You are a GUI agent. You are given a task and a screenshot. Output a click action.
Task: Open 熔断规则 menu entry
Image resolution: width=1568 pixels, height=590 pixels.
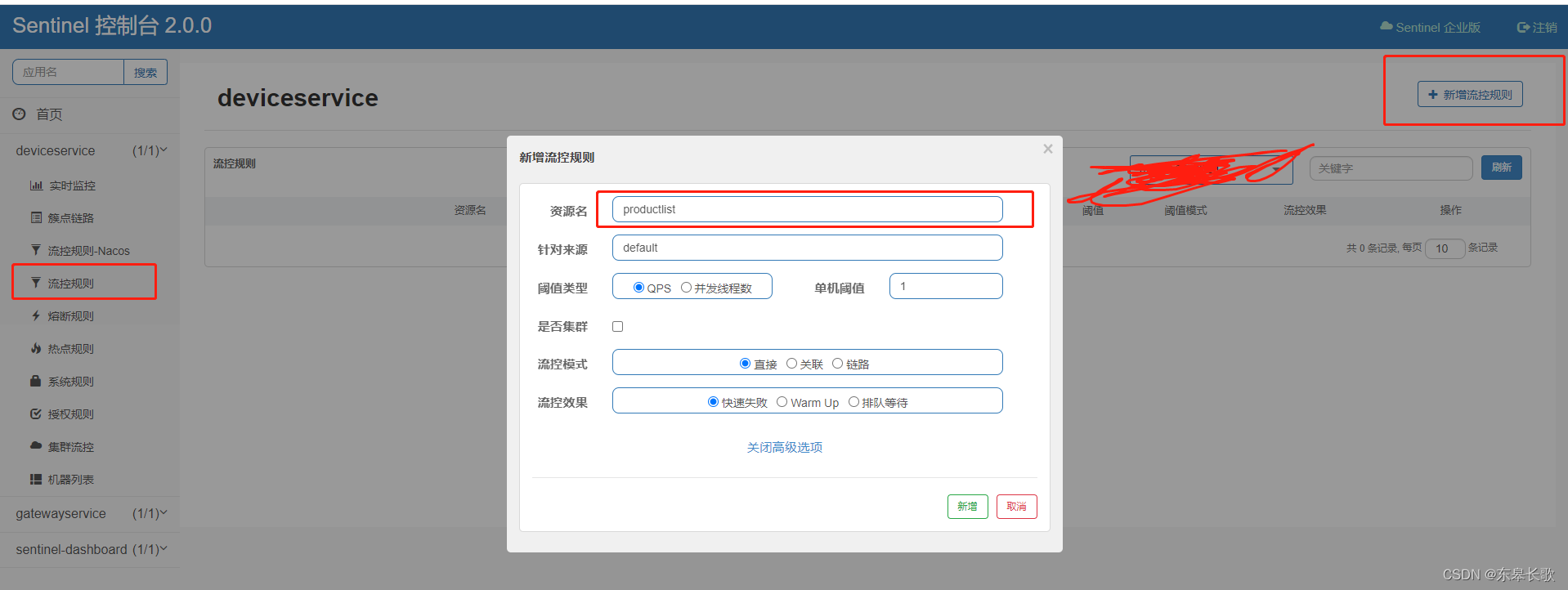coord(71,316)
